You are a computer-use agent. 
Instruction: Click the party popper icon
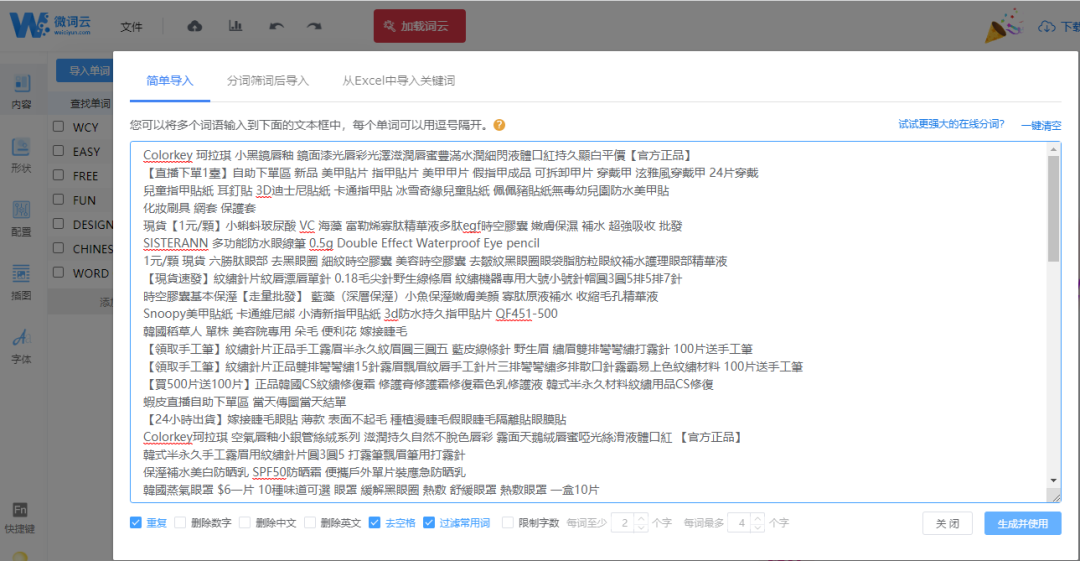coord(1004,26)
